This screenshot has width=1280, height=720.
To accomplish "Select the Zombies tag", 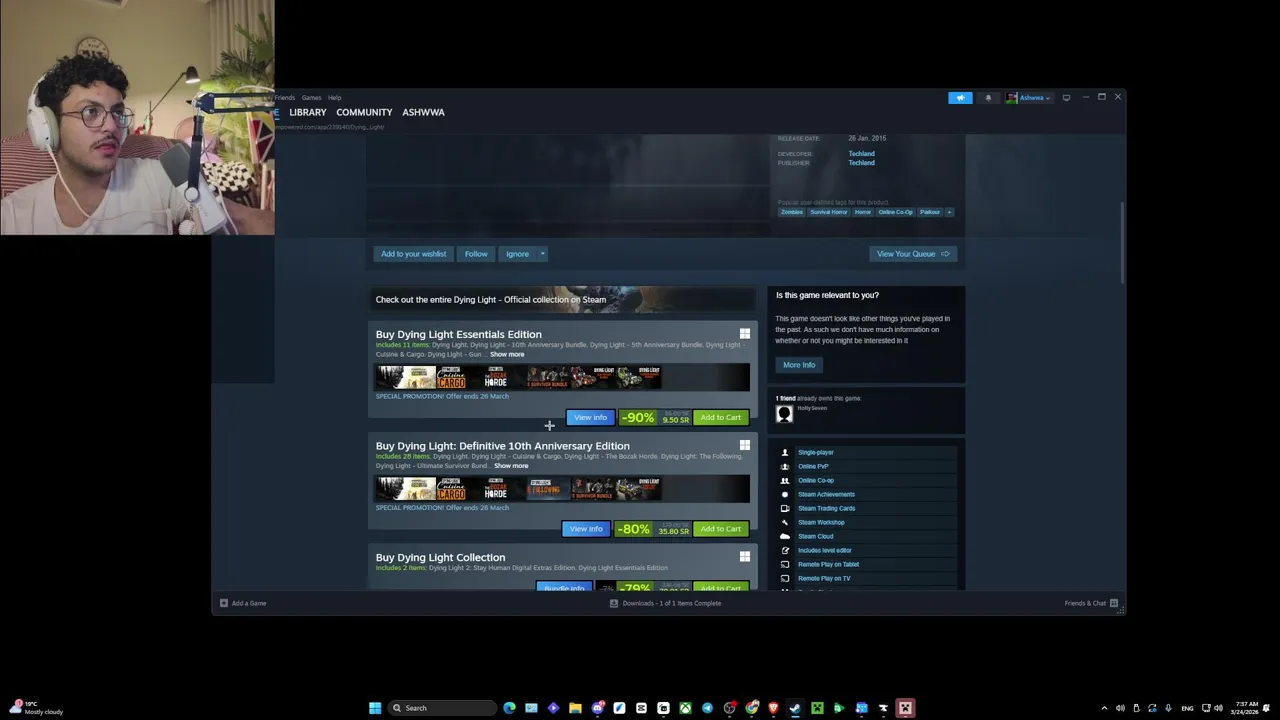I will tap(792, 212).
